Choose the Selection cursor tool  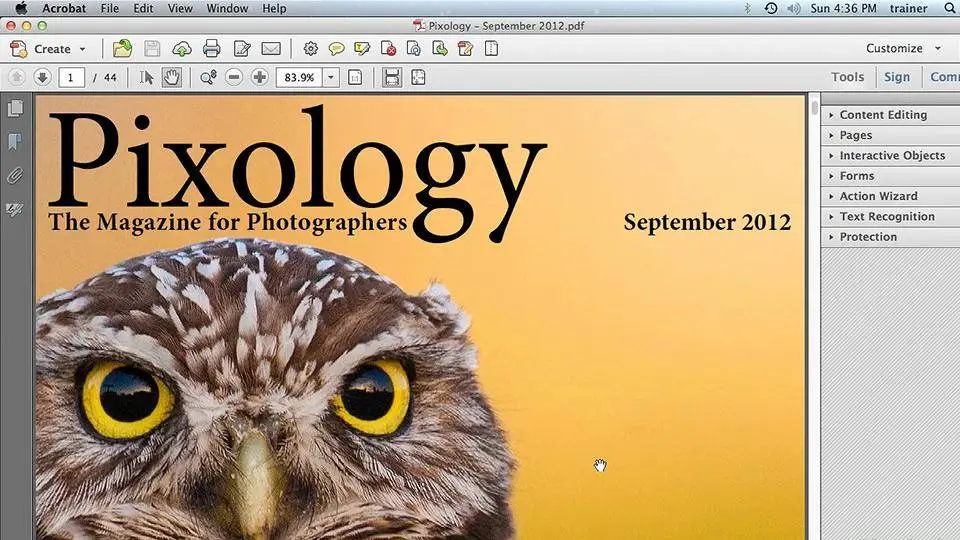click(x=146, y=77)
